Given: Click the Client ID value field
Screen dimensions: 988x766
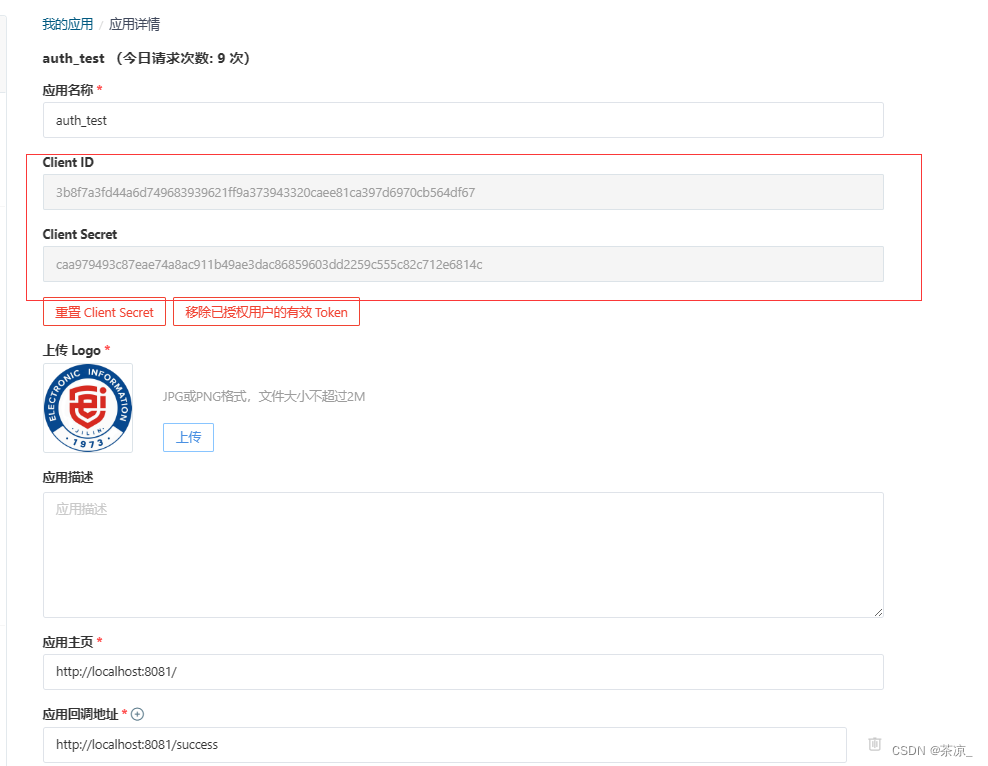Looking at the screenshot, I should click(x=462, y=191).
